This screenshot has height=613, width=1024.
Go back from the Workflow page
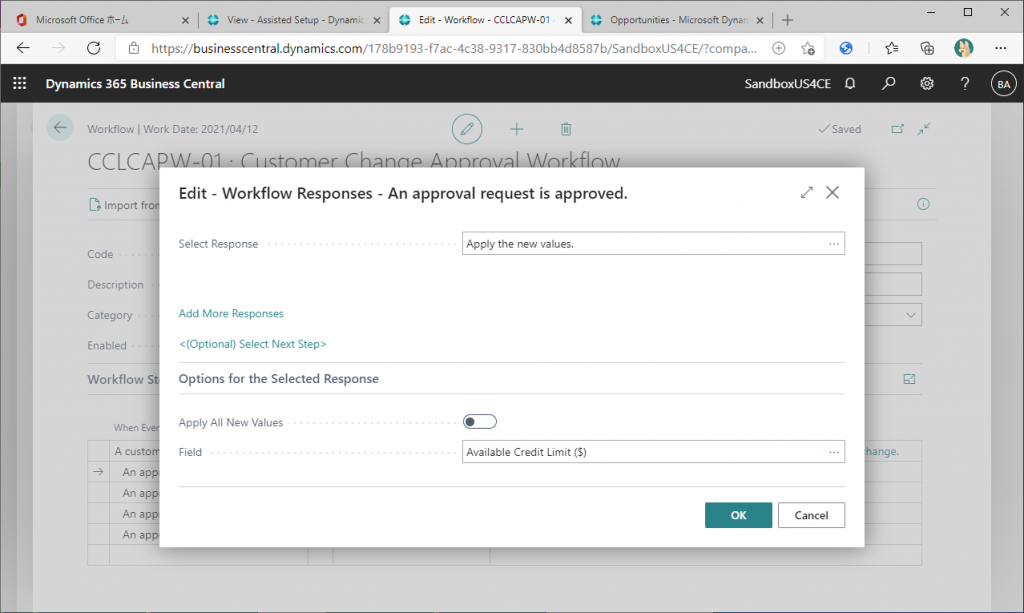point(59,128)
